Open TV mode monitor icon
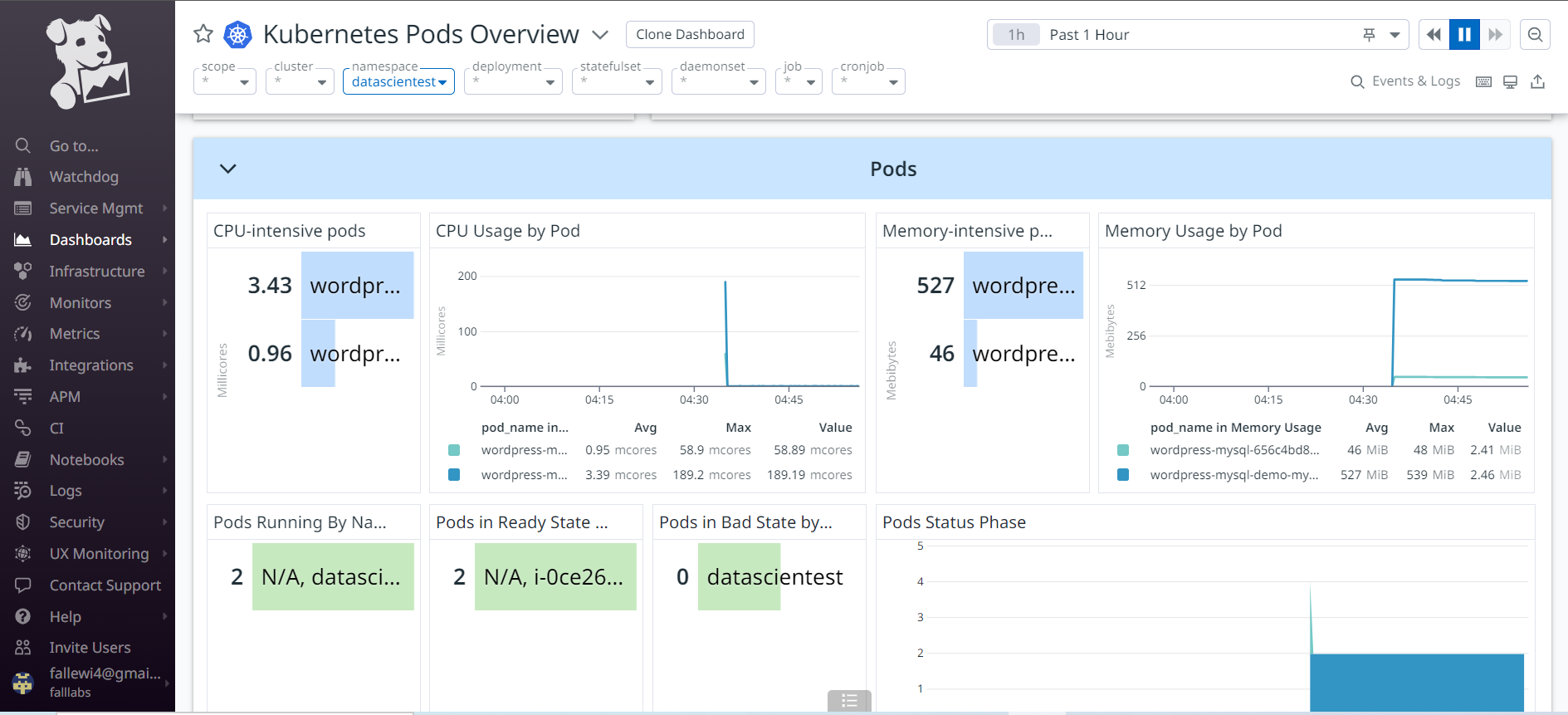 (1510, 81)
